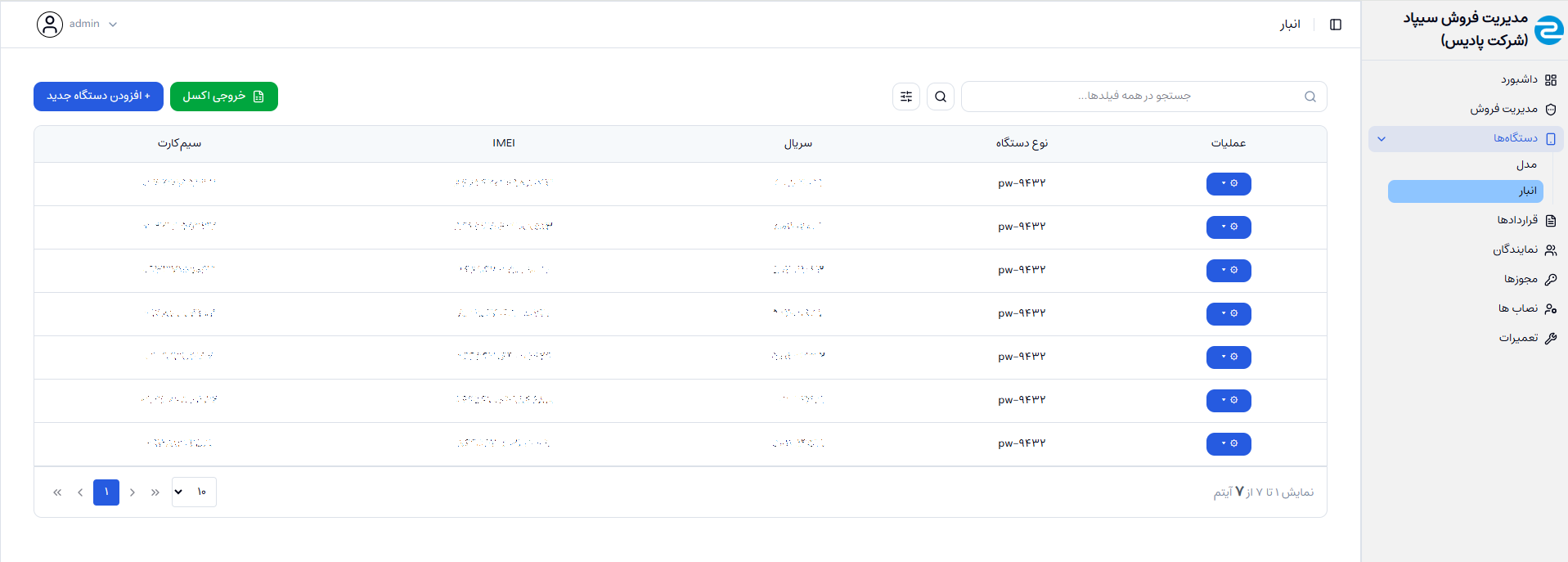Viewport: 1568px width, 562px height.
Task: Click the سیم‌کارت column header
Action: (179, 143)
